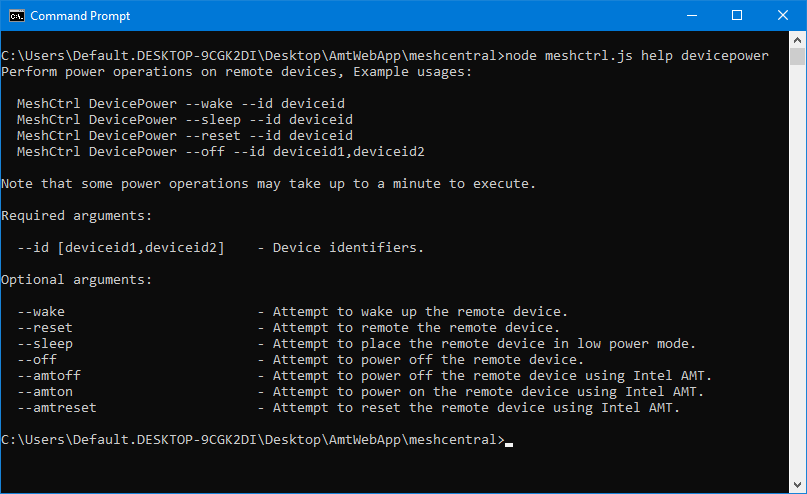807x494 pixels.
Task: Minimize the Command Prompt window
Action: (x=690, y=16)
